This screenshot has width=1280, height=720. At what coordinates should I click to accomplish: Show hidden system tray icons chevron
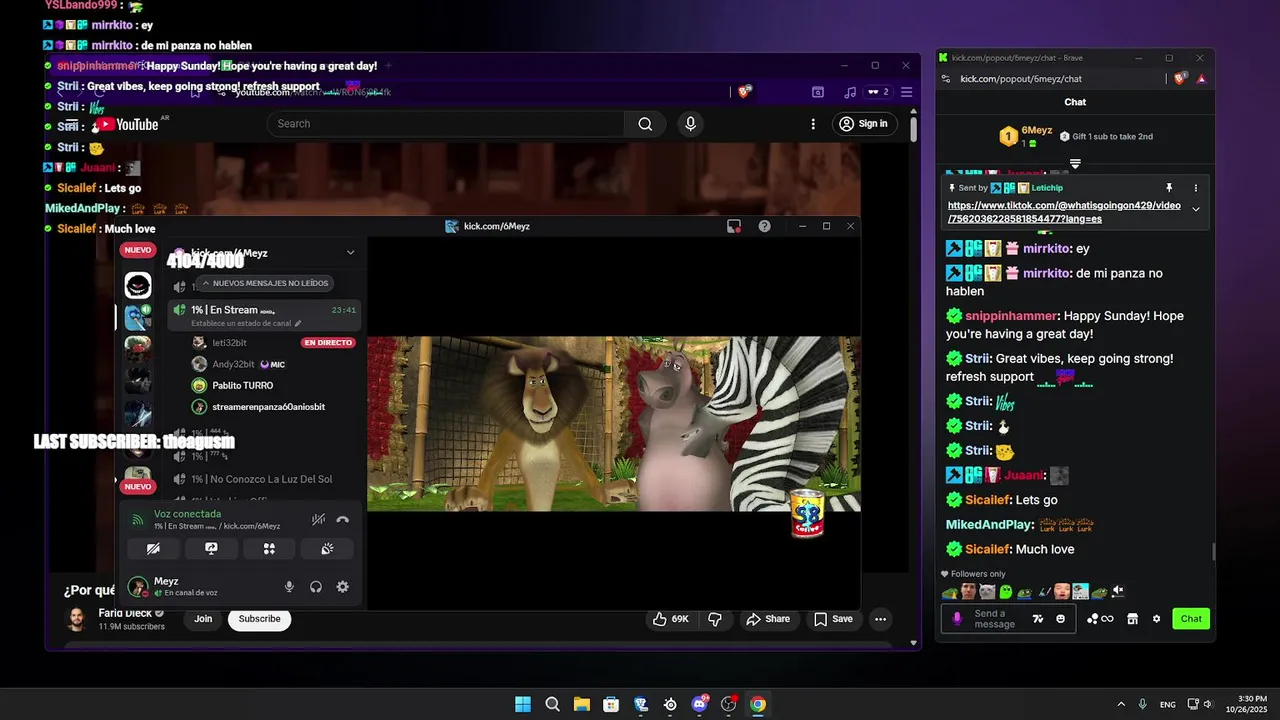coord(1121,704)
